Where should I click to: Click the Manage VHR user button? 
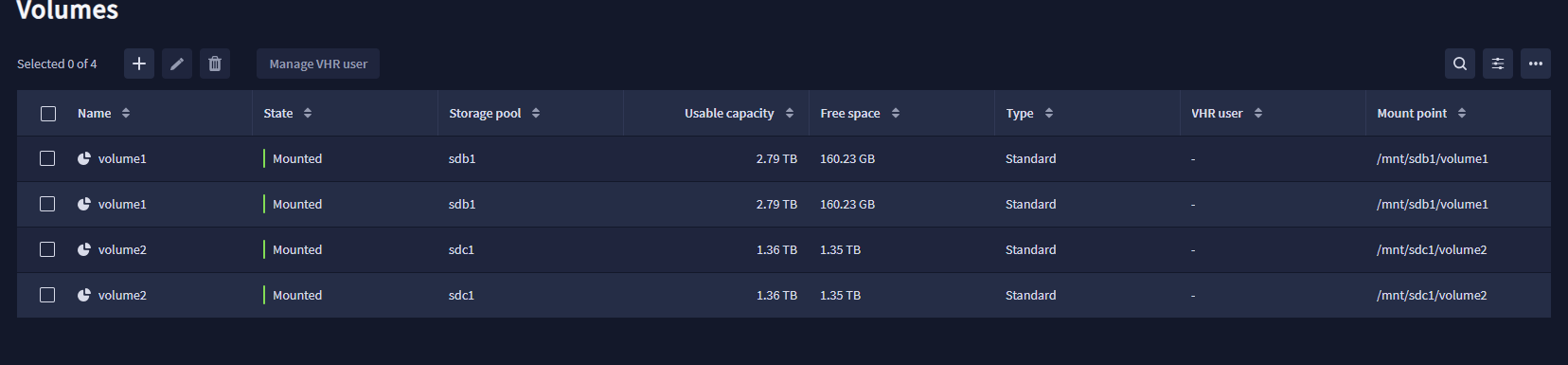pos(318,64)
